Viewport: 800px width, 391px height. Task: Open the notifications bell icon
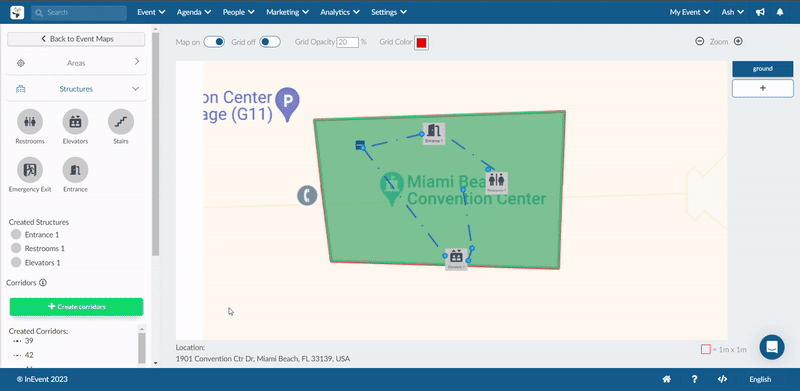coord(780,12)
